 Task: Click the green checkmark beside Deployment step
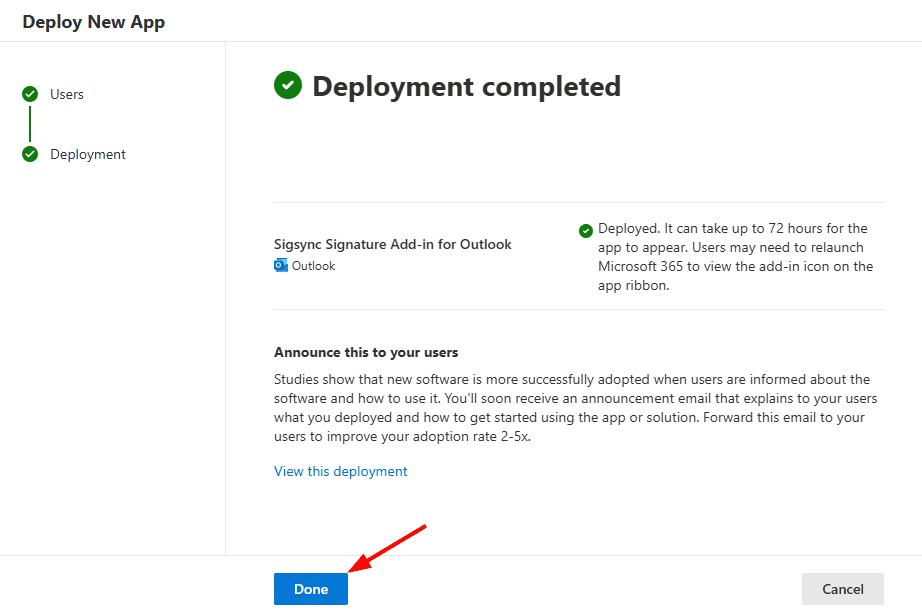(30, 154)
